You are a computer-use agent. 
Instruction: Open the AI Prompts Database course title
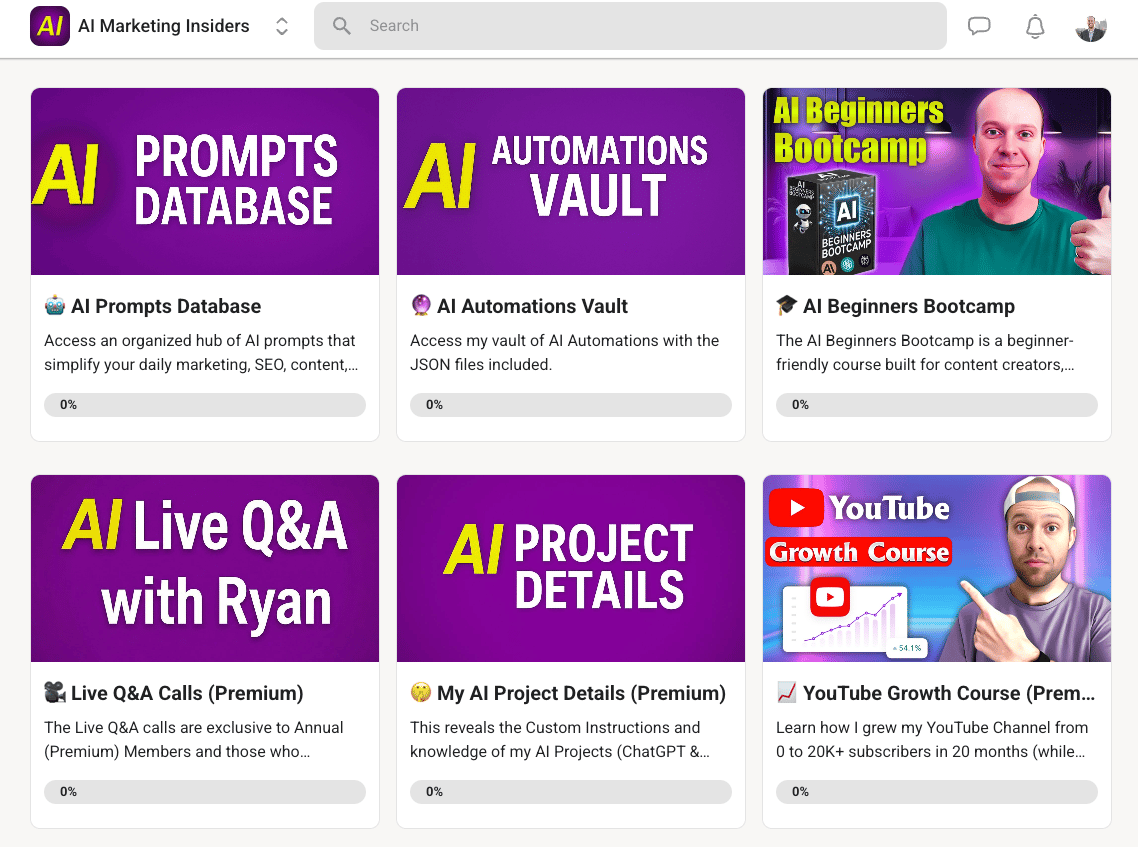(166, 306)
